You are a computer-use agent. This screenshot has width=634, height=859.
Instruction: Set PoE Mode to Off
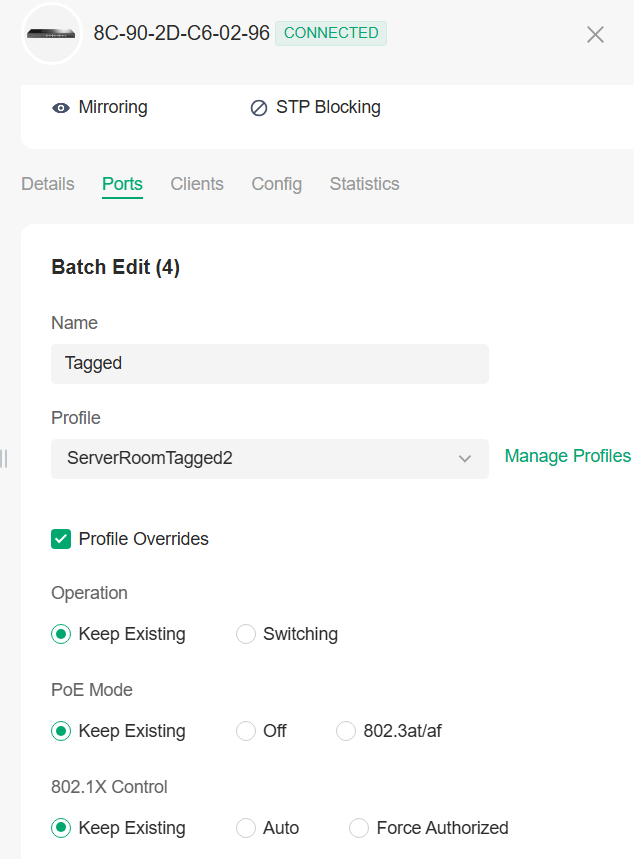pos(246,731)
